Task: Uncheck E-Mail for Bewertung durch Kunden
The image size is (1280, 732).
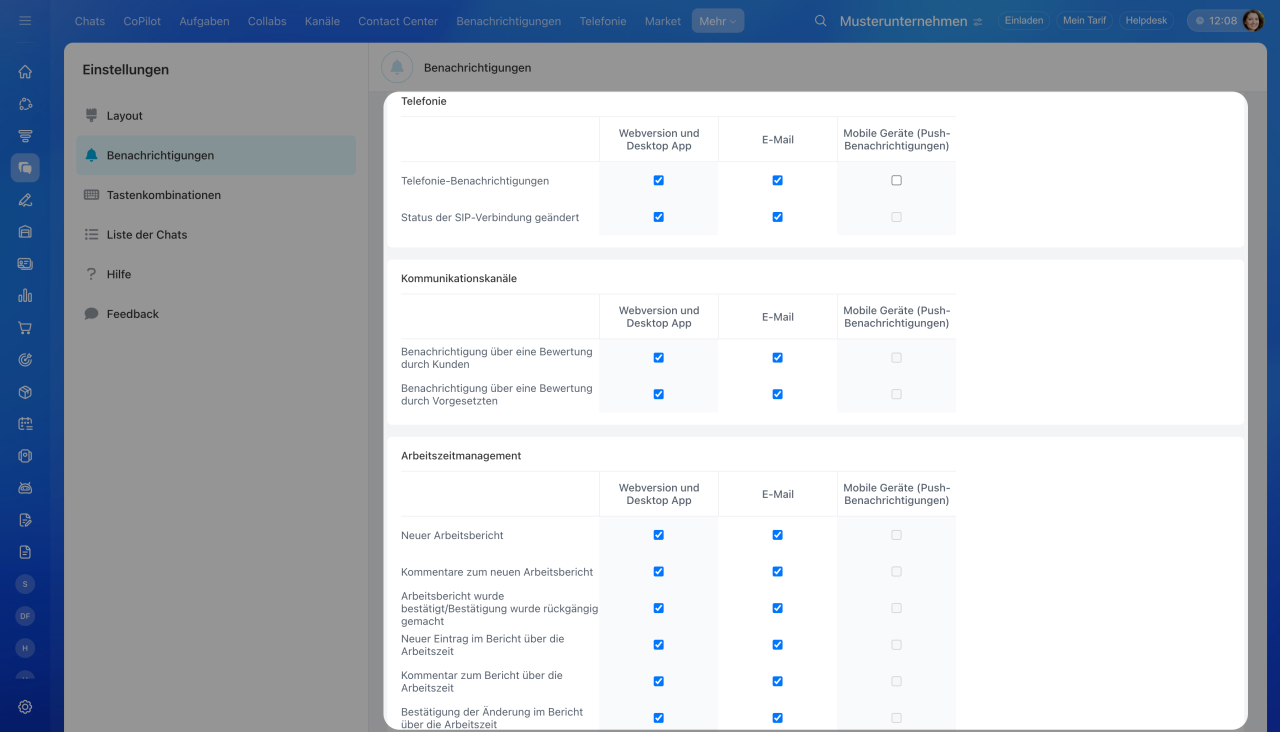Action: (x=777, y=358)
